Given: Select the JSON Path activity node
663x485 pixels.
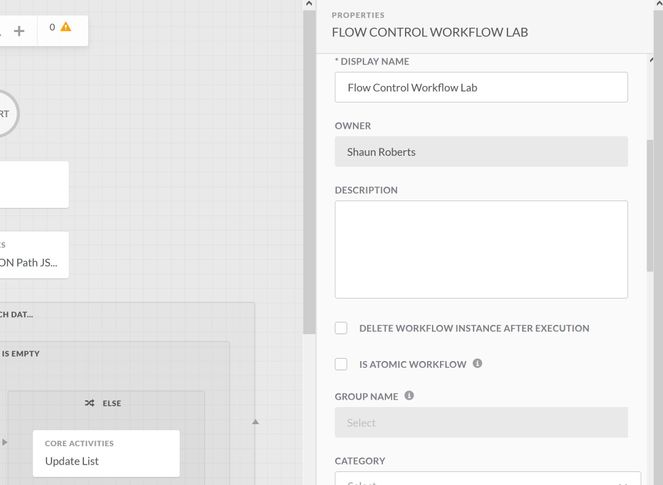Looking at the screenshot, I should (x=34, y=255).
